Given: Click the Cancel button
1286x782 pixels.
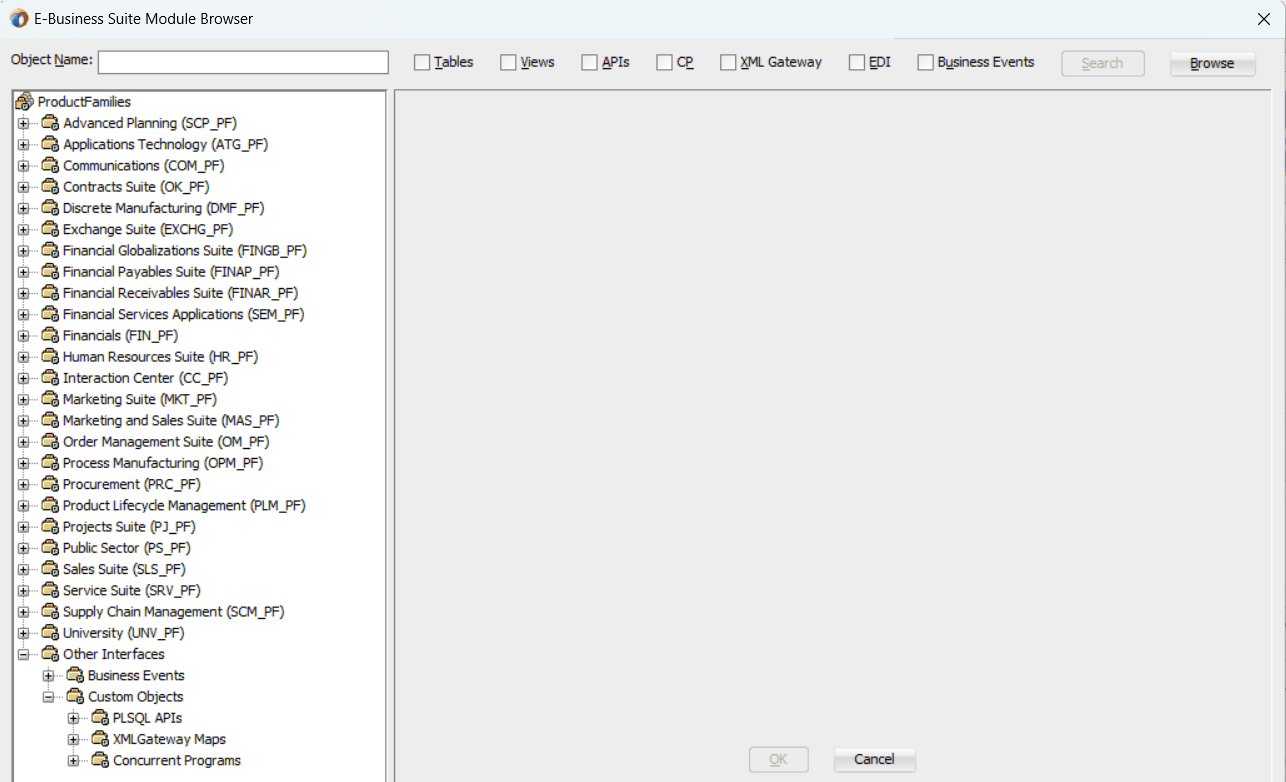Looking at the screenshot, I should (874, 760).
